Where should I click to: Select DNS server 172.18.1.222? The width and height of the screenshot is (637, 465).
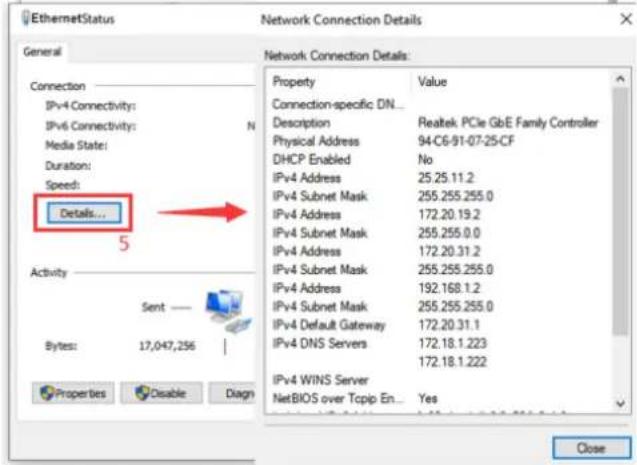(x=452, y=362)
